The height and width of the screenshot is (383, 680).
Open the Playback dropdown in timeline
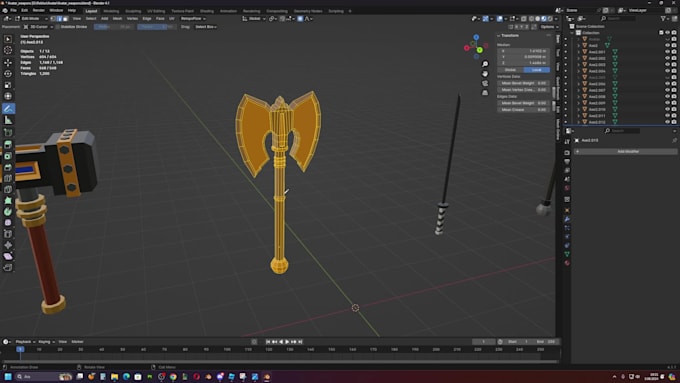[x=25, y=342]
